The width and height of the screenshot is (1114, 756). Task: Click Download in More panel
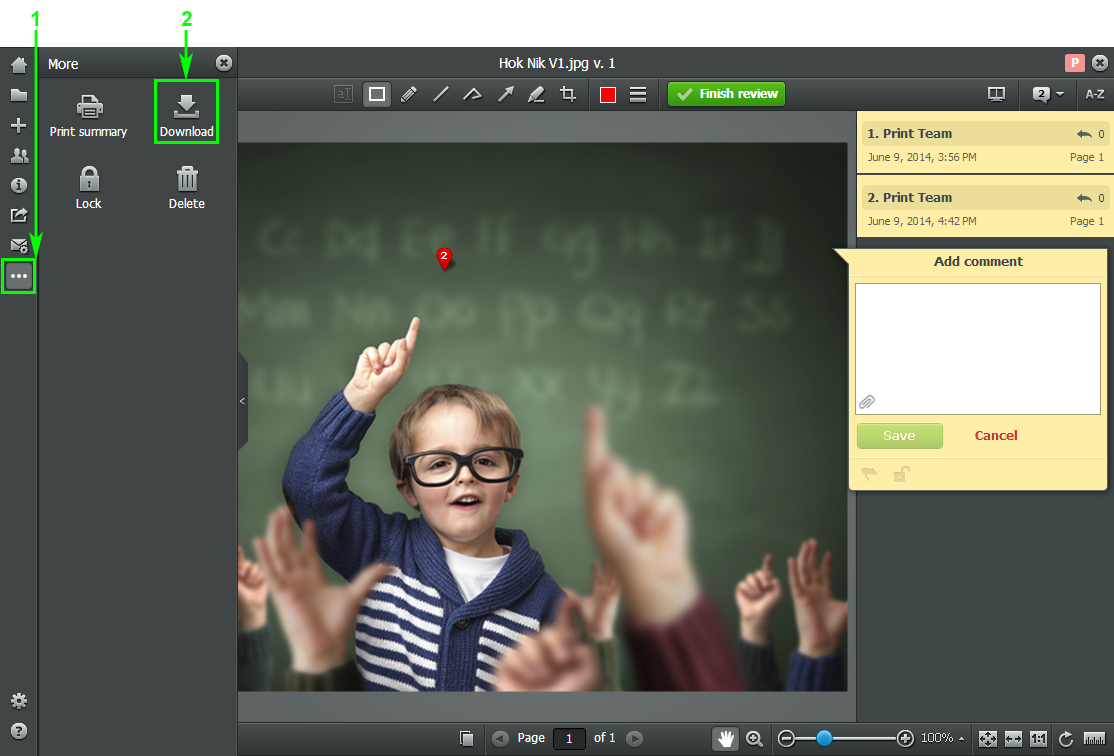(186, 116)
